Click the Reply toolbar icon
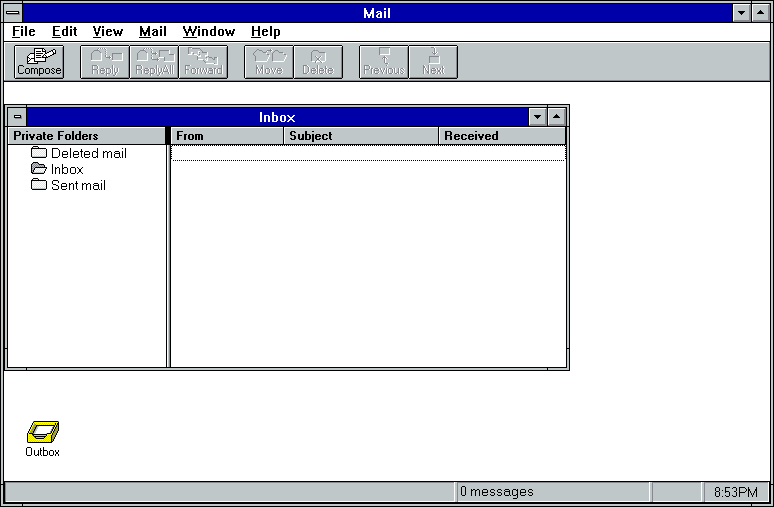Image resolution: width=774 pixels, height=507 pixels. [105, 62]
